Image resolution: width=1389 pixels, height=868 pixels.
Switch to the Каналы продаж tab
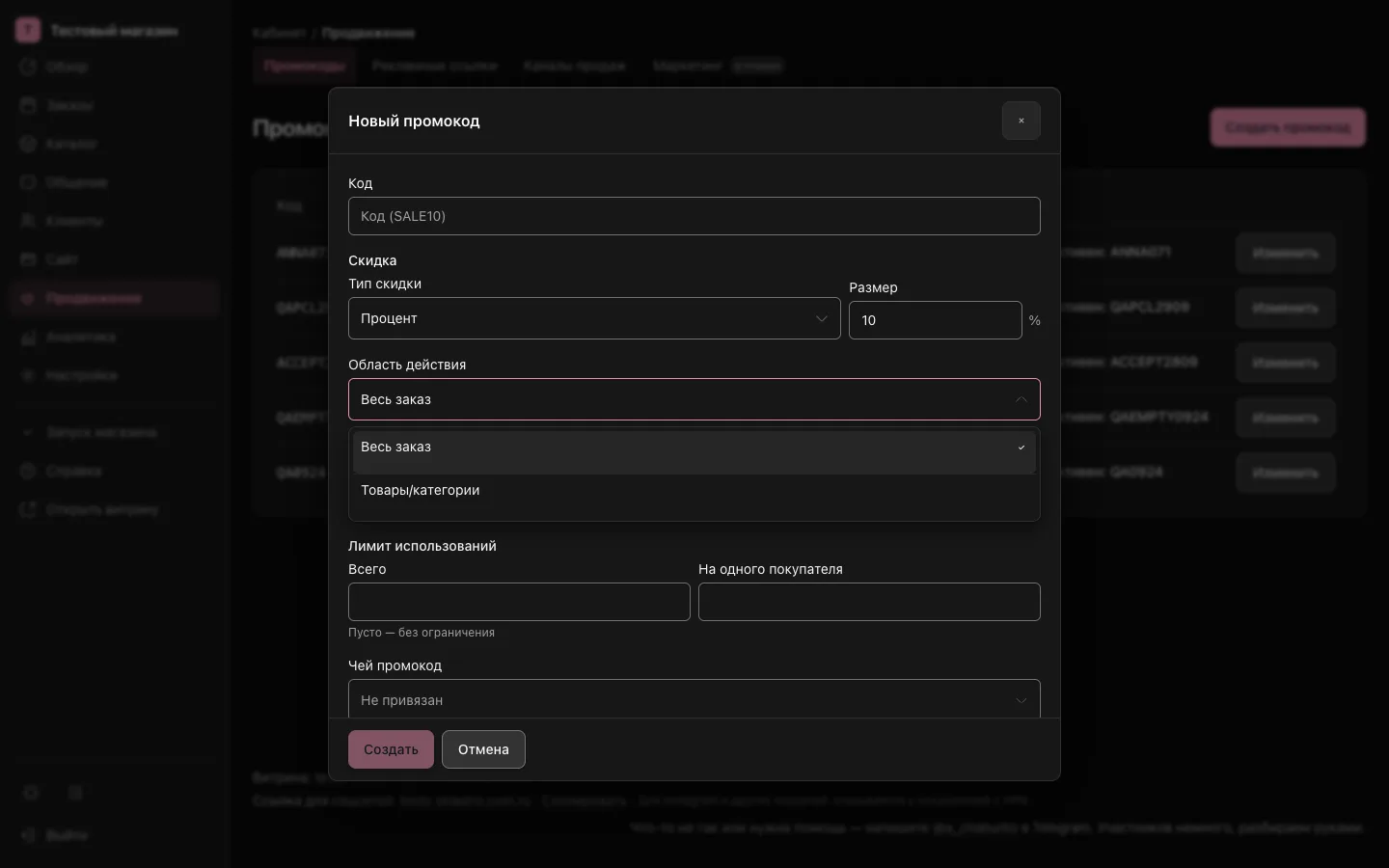click(x=575, y=66)
